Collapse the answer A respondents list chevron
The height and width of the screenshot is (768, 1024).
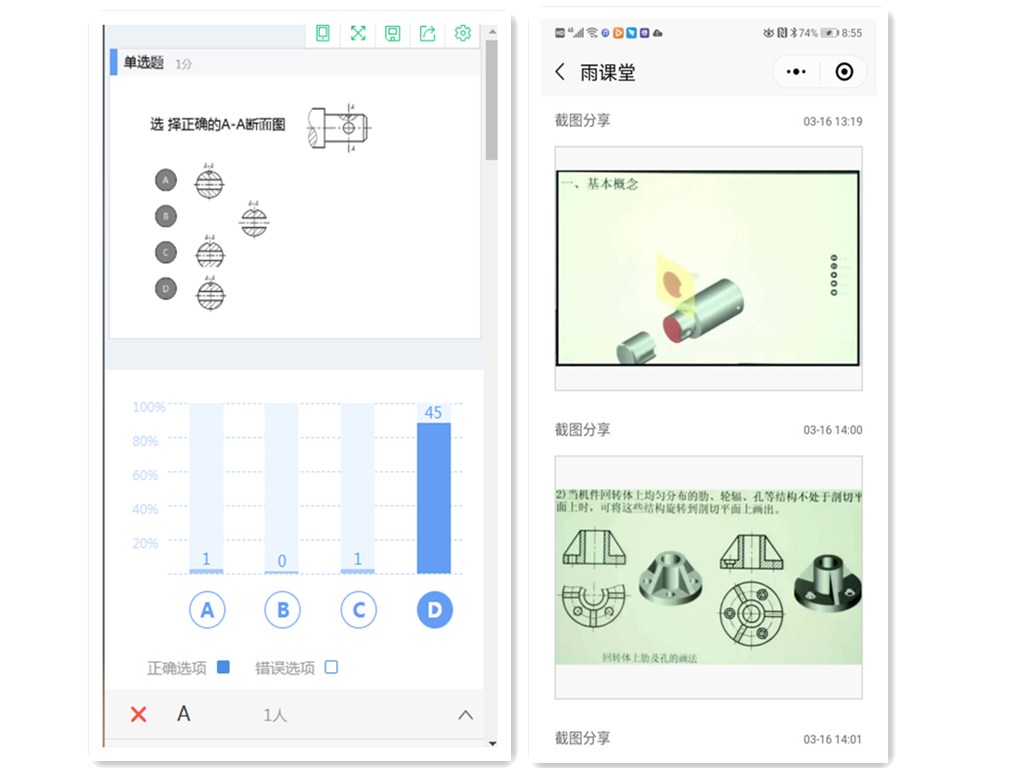coord(465,715)
